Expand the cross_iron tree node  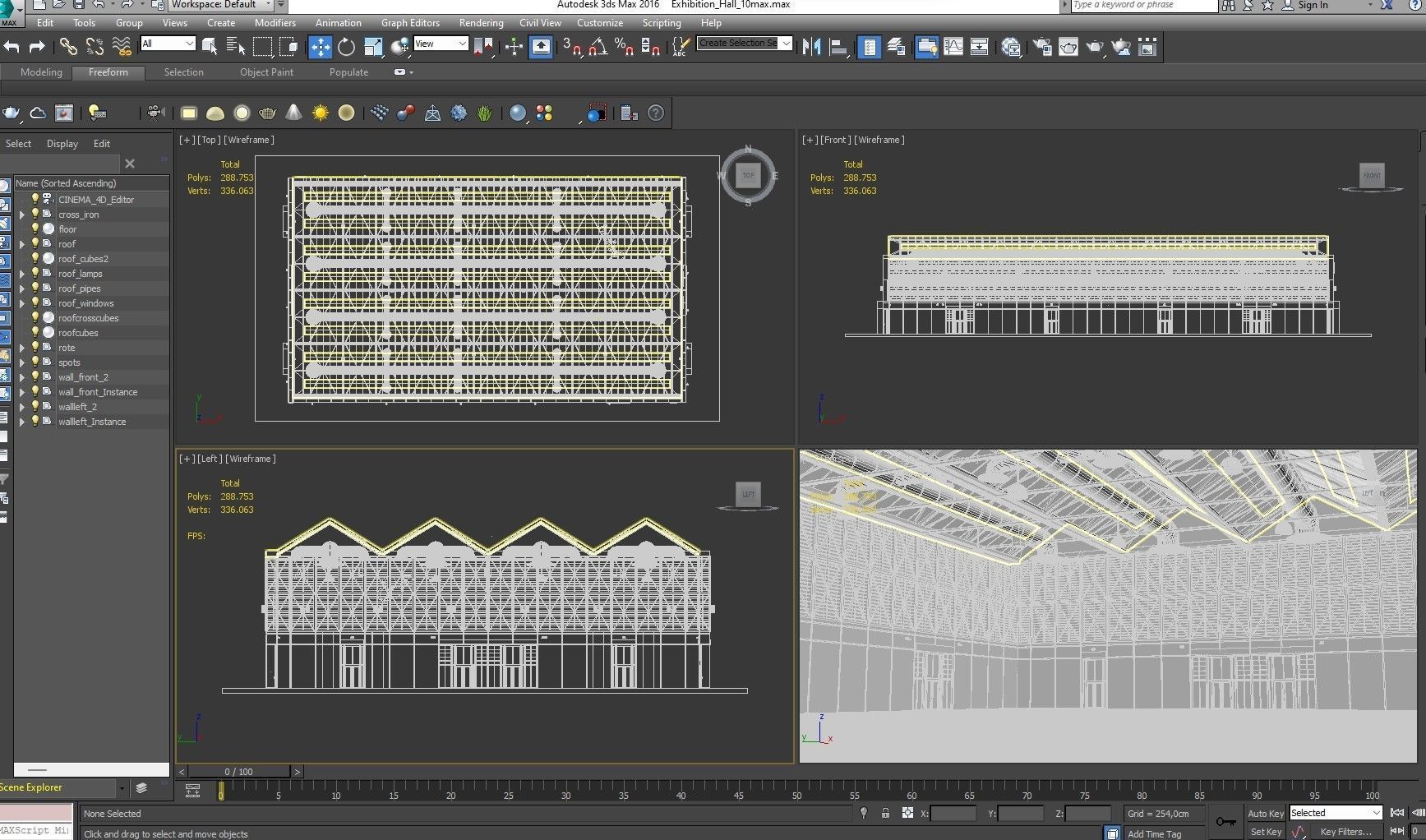[x=22, y=215]
